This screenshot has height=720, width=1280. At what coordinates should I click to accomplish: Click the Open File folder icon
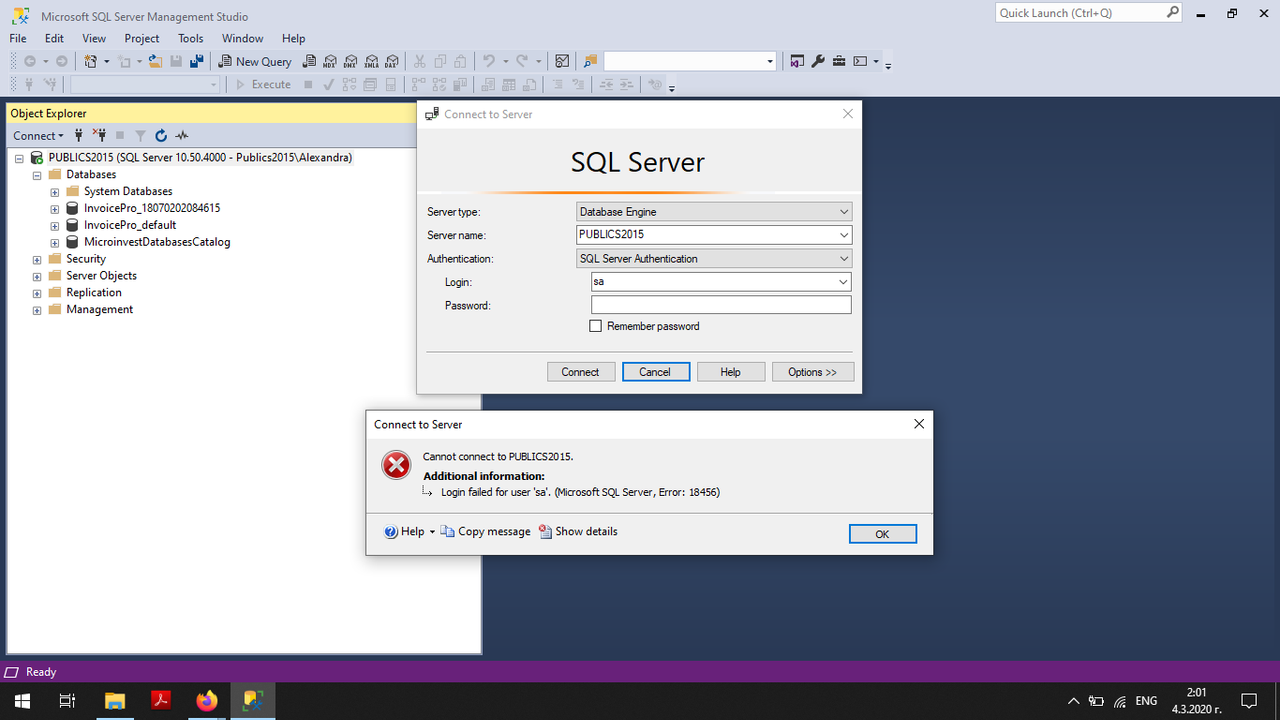pos(155,61)
